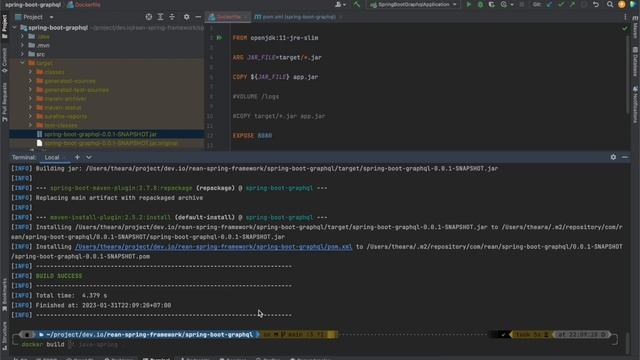Select the Local terminal tab
The image size is (640, 360).
point(52,158)
